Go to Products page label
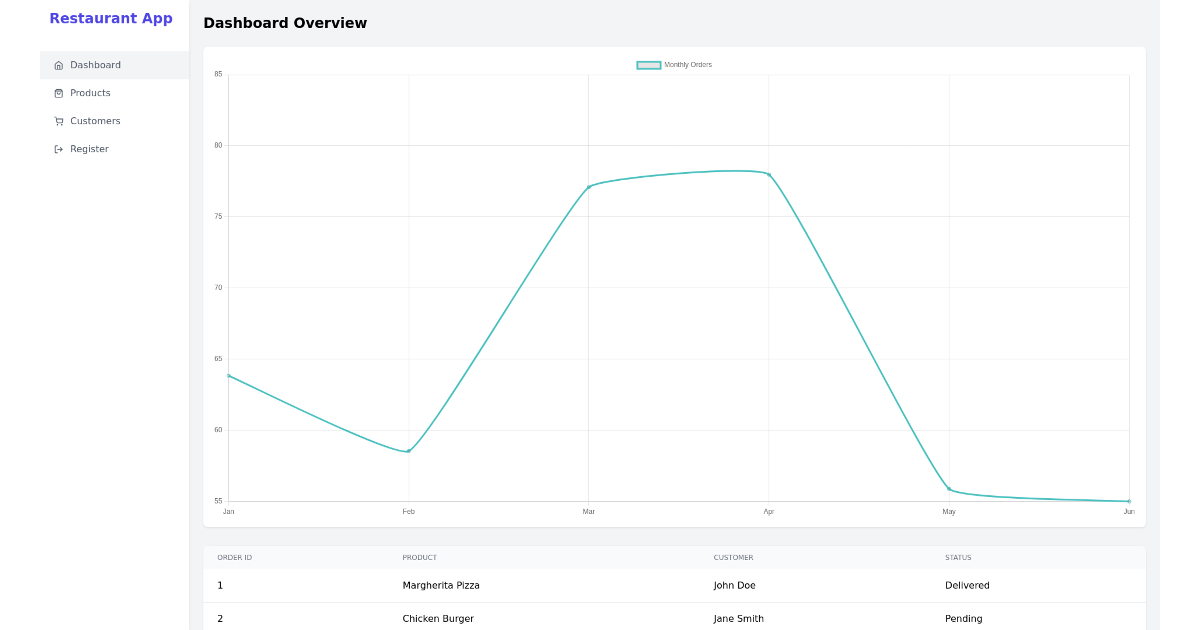 point(90,93)
